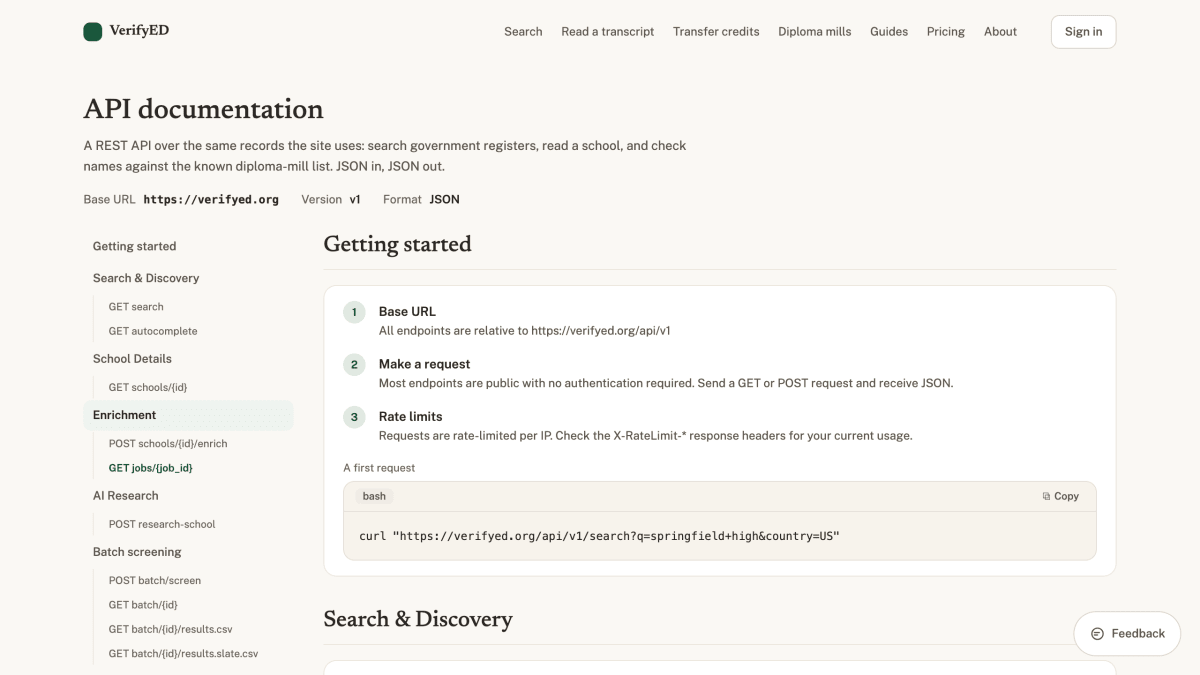This screenshot has height=675, width=1200.
Task: Open the Search nav item
Action: [523, 32]
